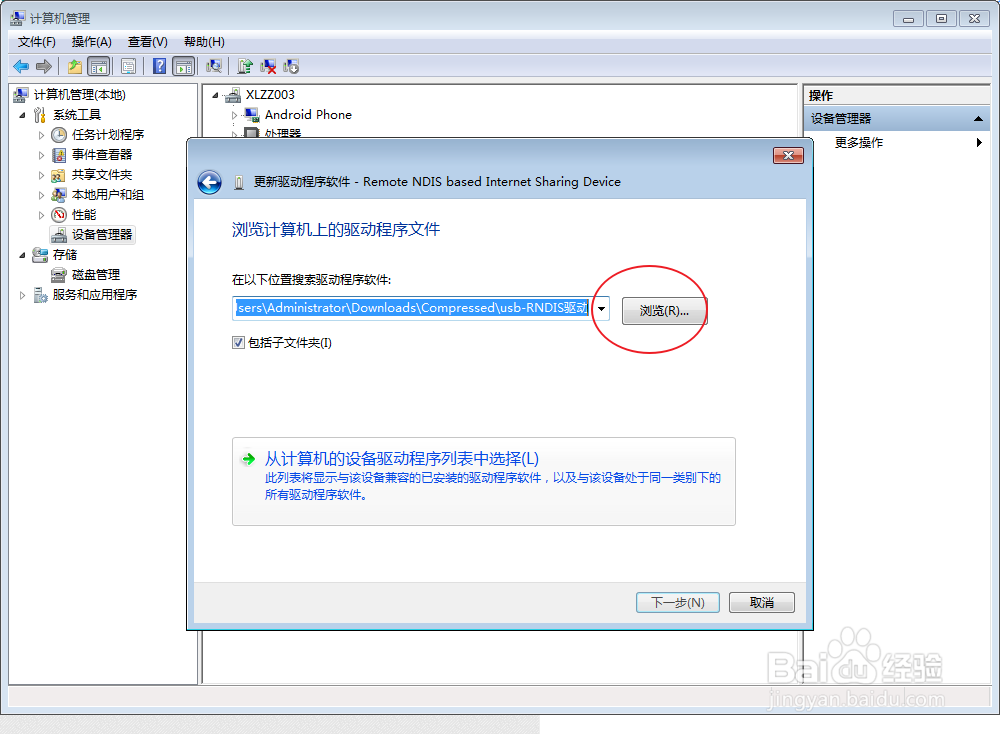
Task: Open the Properties toolbar icon
Action: [x=128, y=66]
